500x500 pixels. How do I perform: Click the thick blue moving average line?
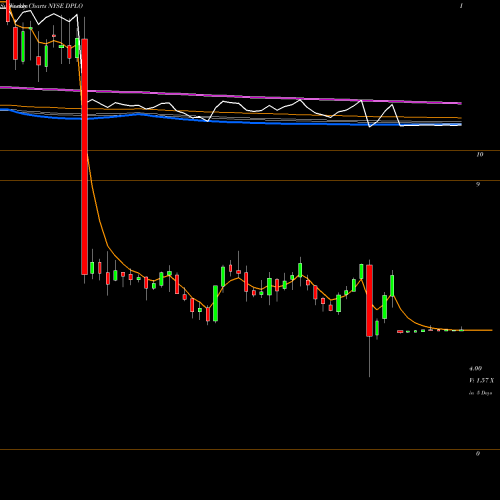point(231,121)
